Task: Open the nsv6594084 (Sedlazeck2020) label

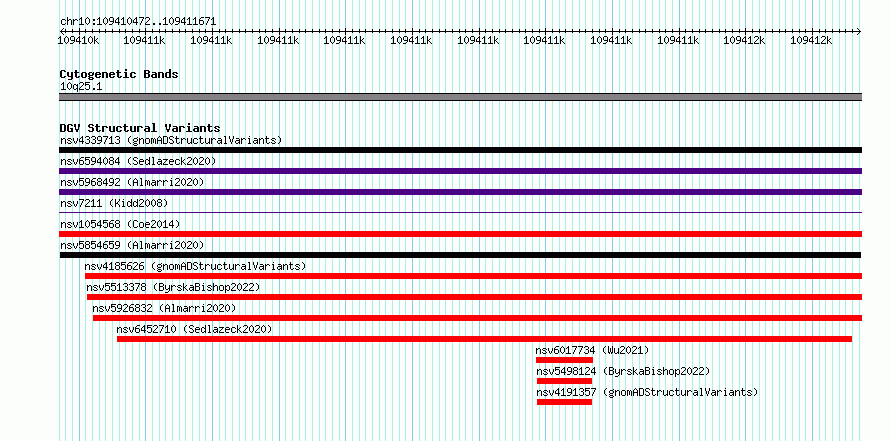Action: pyautogui.click(x=138, y=161)
